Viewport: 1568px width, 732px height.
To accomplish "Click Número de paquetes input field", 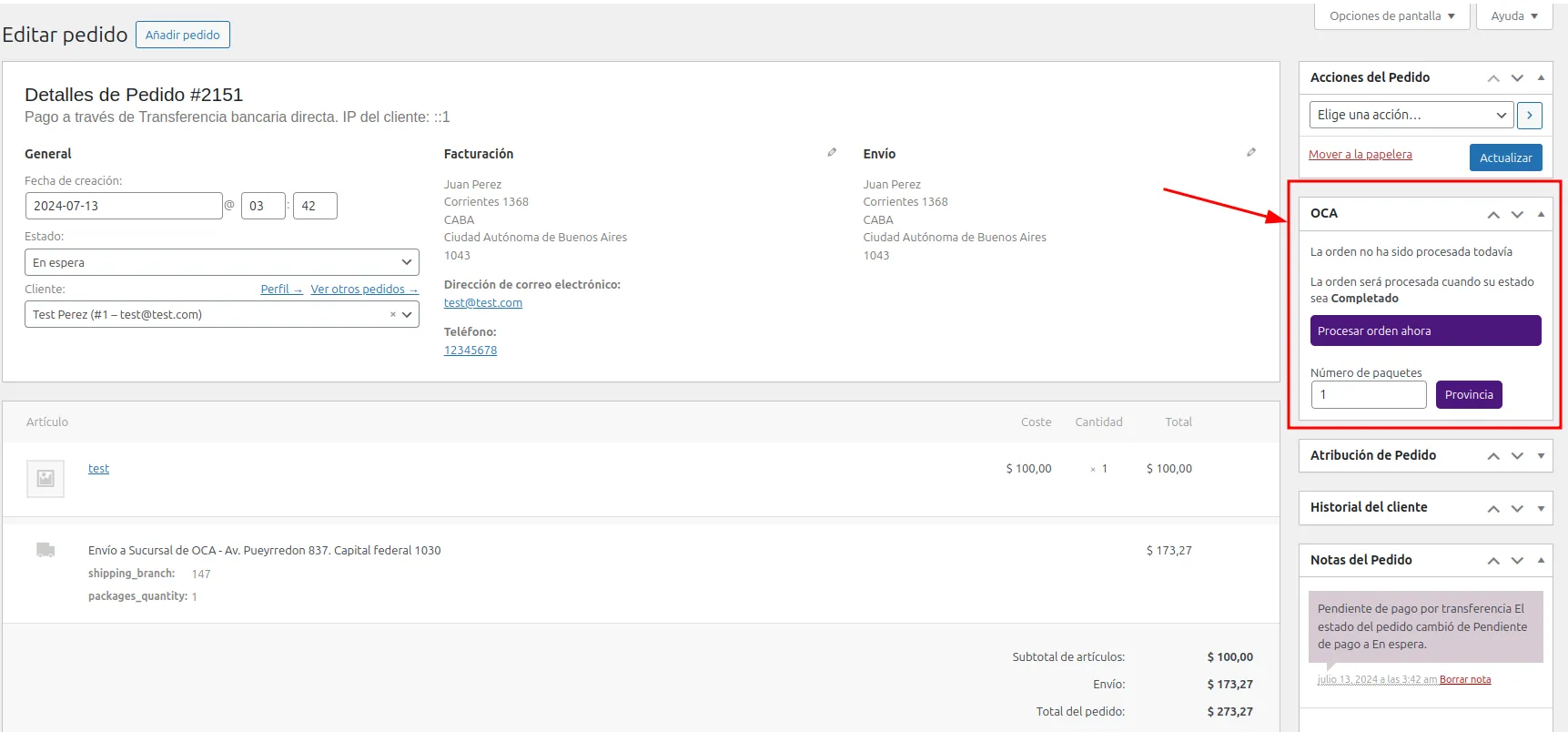I will tap(1369, 395).
